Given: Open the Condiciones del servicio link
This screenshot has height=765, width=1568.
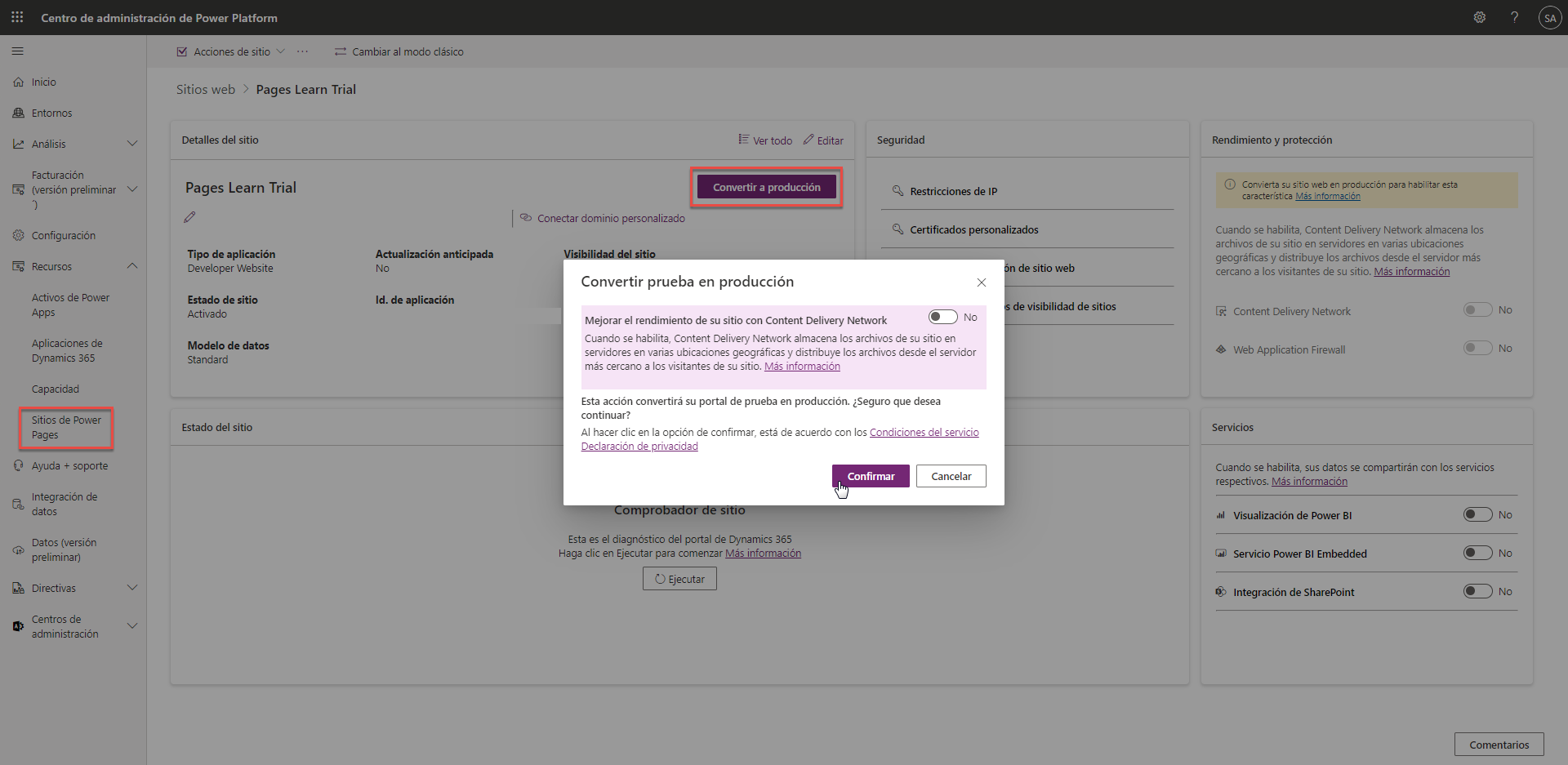Looking at the screenshot, I should [924, 433].
